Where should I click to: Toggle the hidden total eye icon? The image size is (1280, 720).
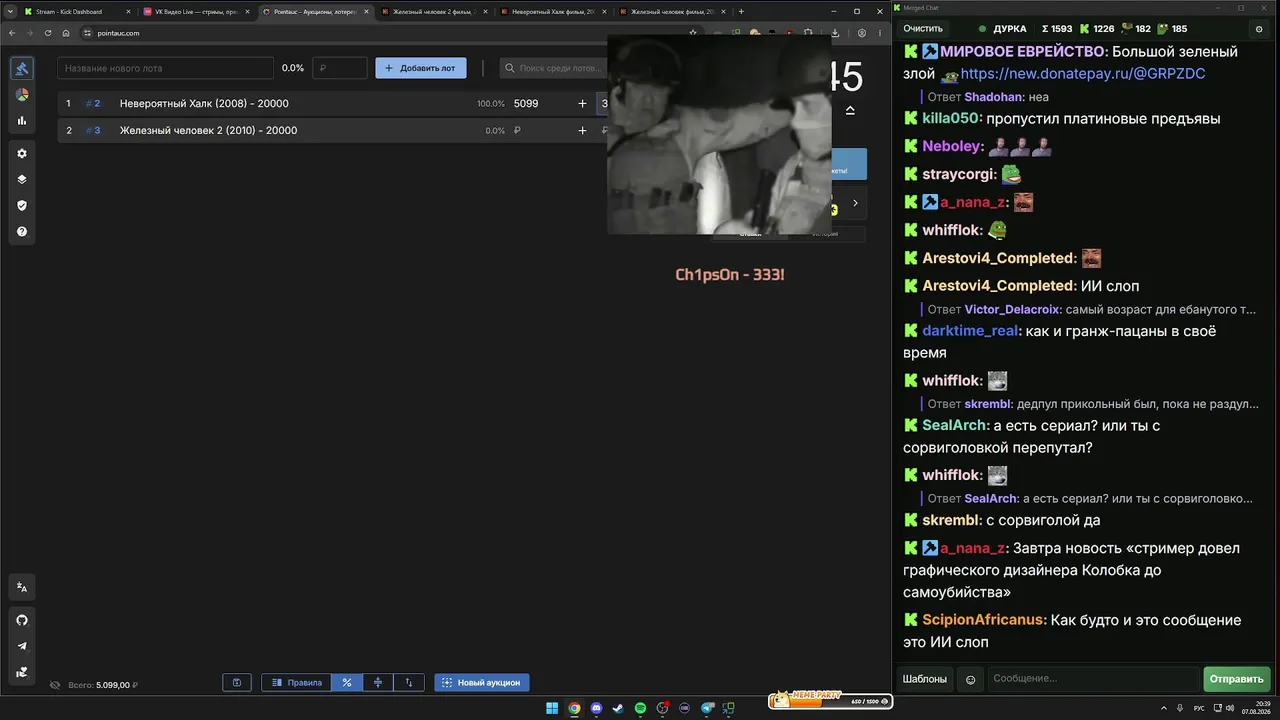(55, 685)
